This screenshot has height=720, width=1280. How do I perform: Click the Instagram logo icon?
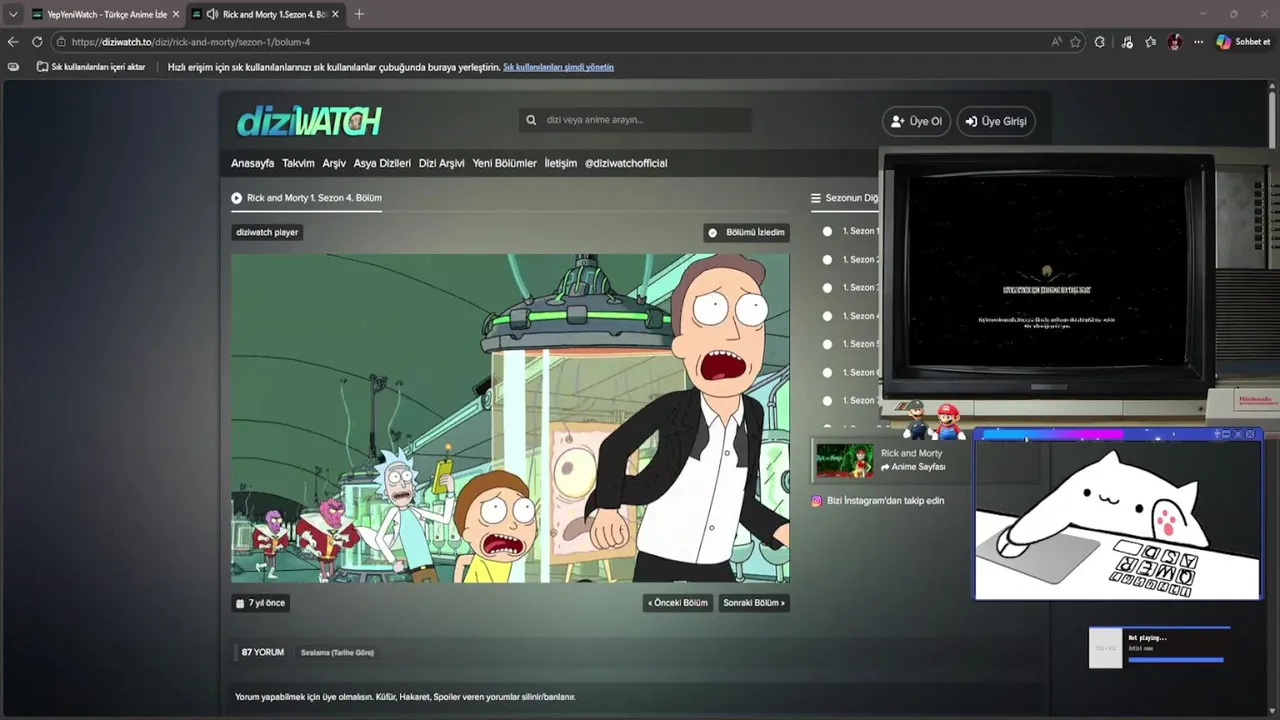pos(816,501)
